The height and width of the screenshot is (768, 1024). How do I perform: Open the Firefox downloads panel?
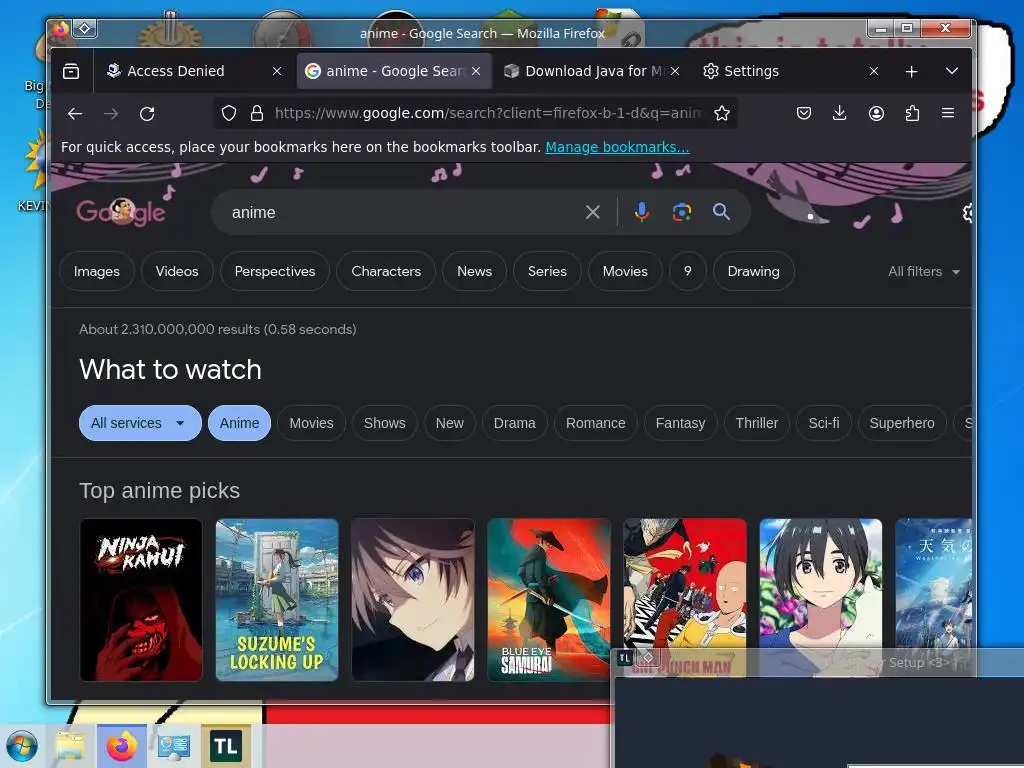[x=840, y=114]
